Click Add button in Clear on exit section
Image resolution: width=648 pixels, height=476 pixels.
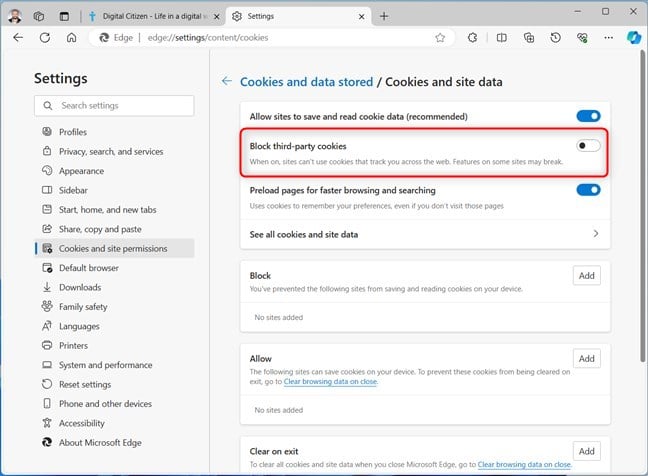(x=586, y=451)
